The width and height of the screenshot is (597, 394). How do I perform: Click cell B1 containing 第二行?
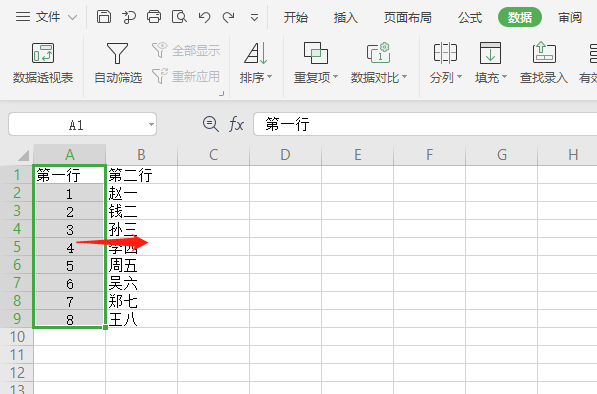click(x=141, y=175)
